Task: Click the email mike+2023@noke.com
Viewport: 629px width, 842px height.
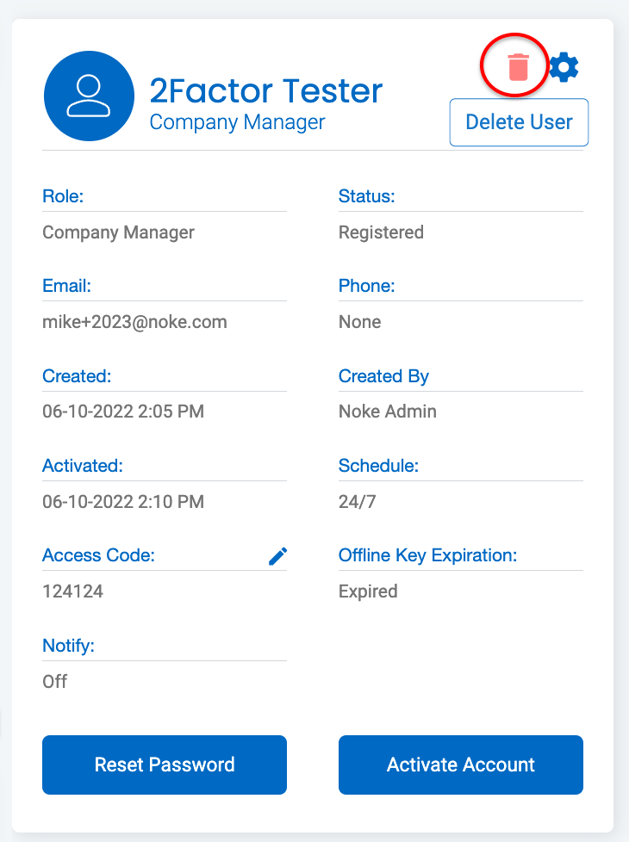Action: (x=135, y=322)
